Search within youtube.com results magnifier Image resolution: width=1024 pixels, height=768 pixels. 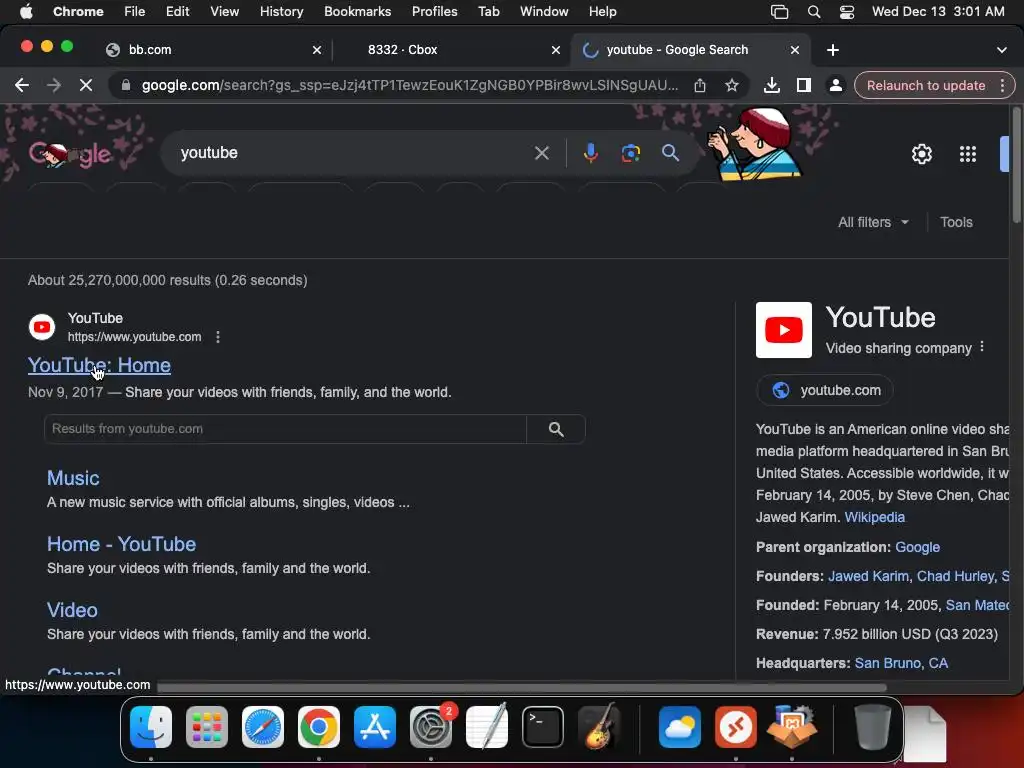556,429
